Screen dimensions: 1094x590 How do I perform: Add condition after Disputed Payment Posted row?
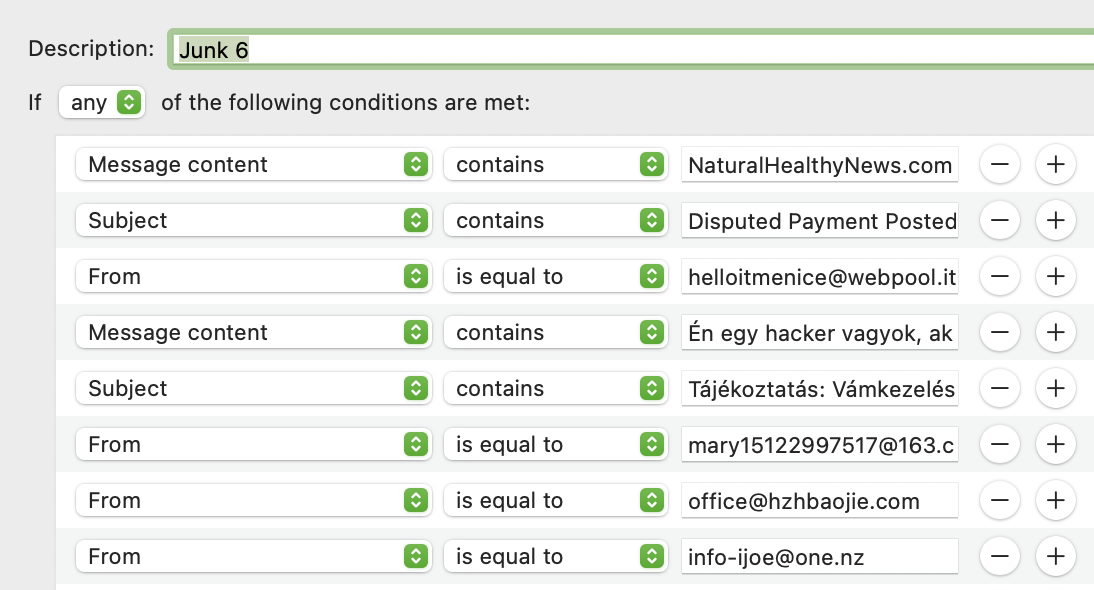click(1056, 221)
